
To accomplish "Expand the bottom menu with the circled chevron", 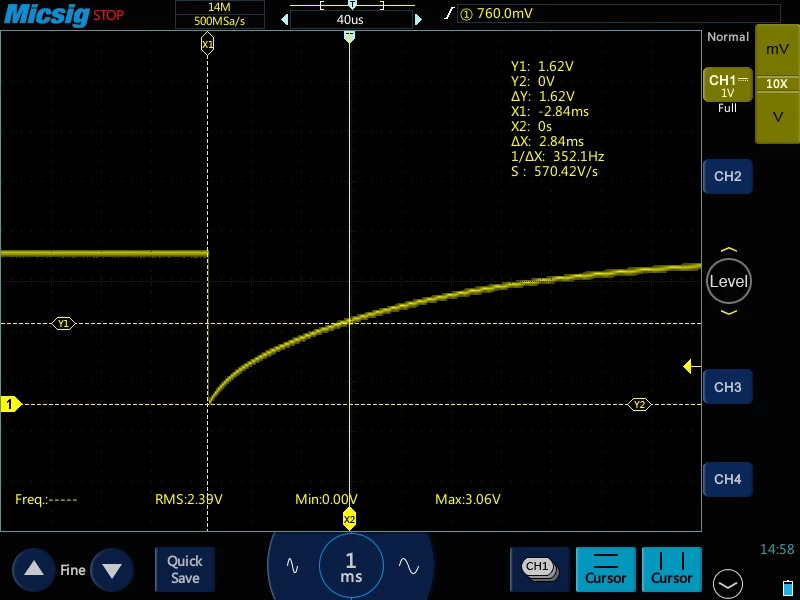I will tap(728, 584).
